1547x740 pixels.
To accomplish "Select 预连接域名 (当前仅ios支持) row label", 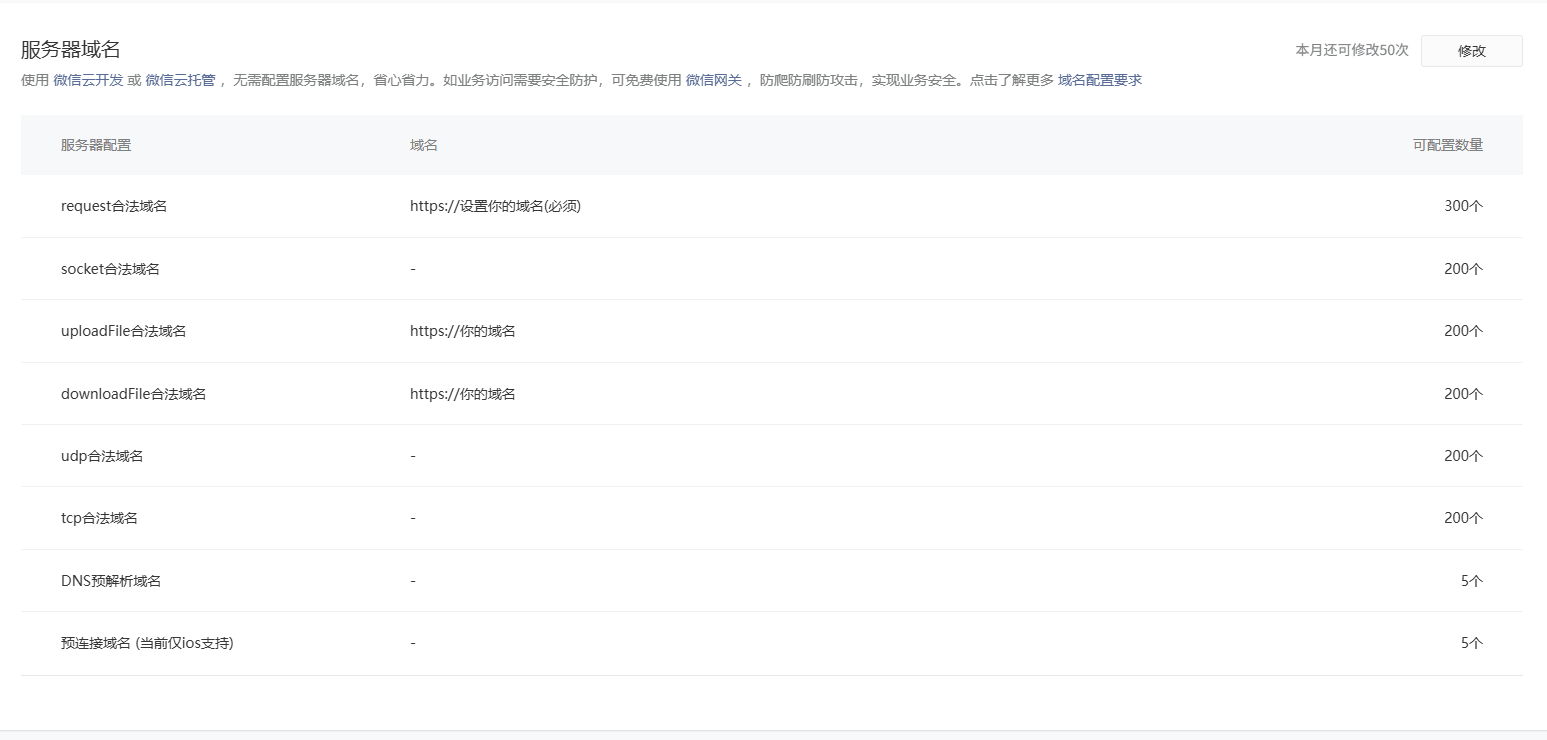I will [147, 643].
